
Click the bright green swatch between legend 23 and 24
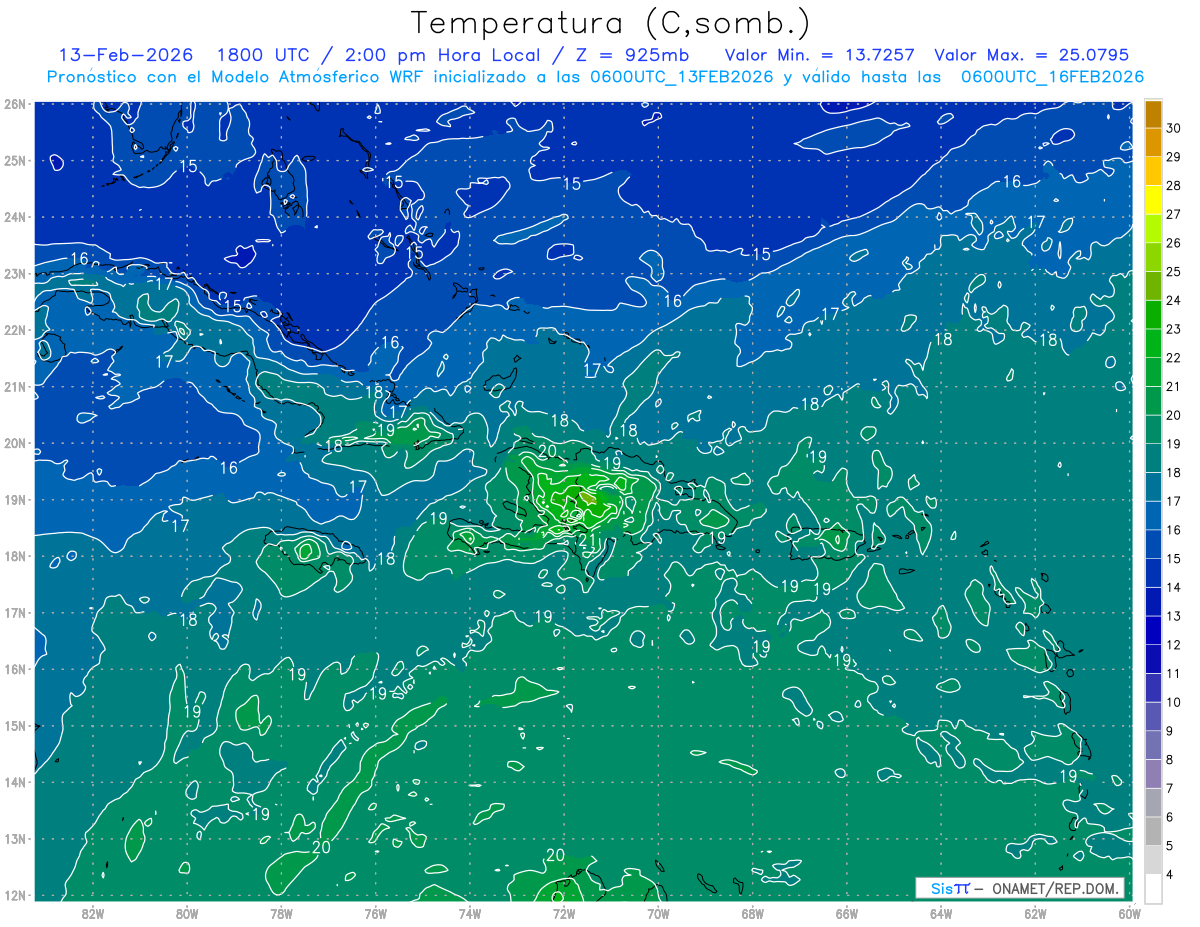point(1153,314)
